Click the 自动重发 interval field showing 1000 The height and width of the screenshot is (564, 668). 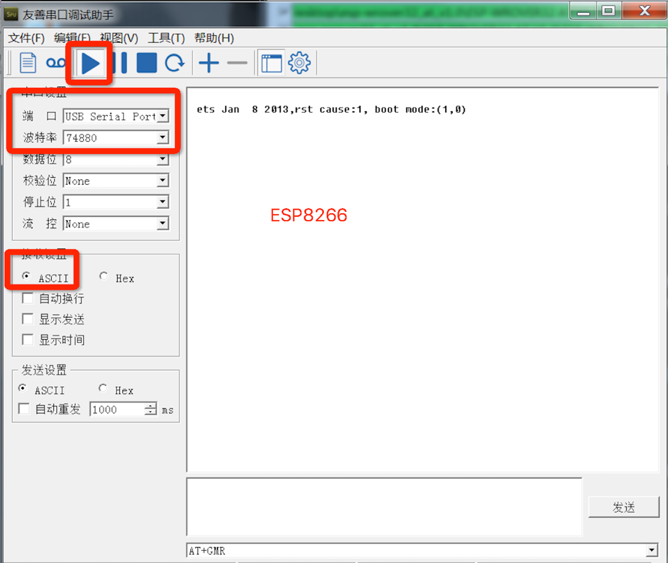pyautogui.click(x=116, y=409)
